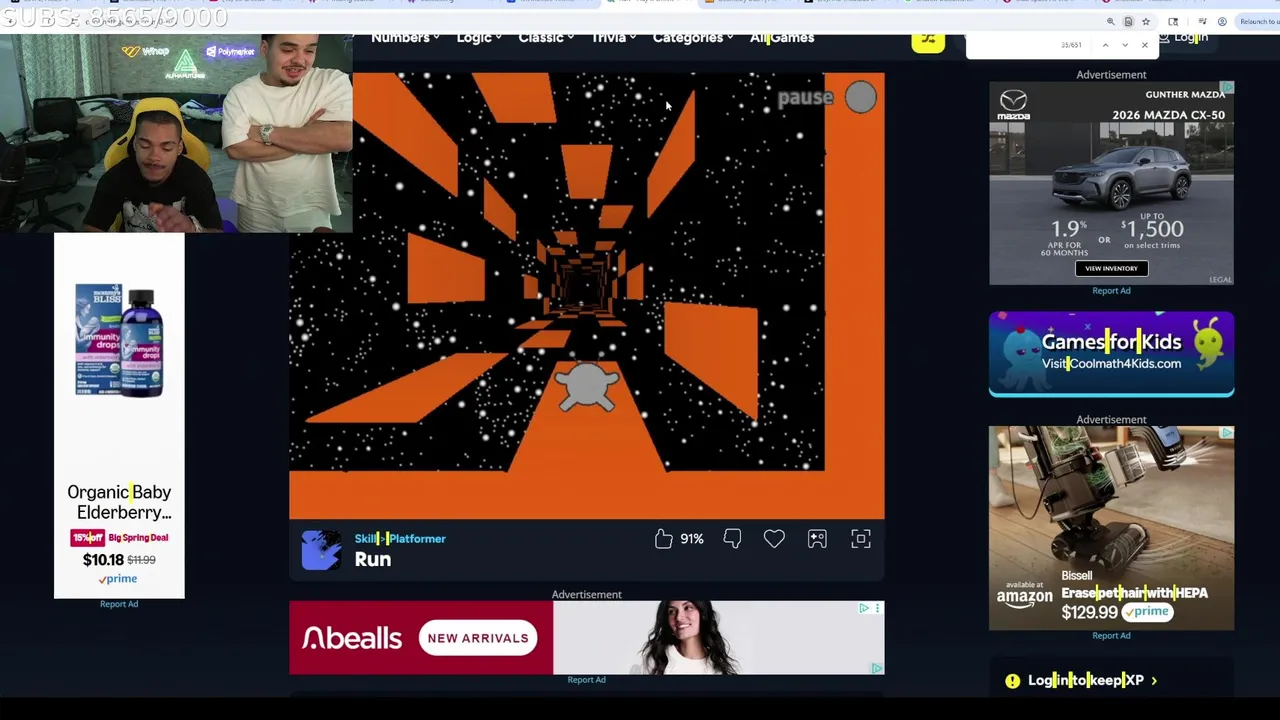Click the Google Lens search icon in address bar

[x=1128, y=21]
